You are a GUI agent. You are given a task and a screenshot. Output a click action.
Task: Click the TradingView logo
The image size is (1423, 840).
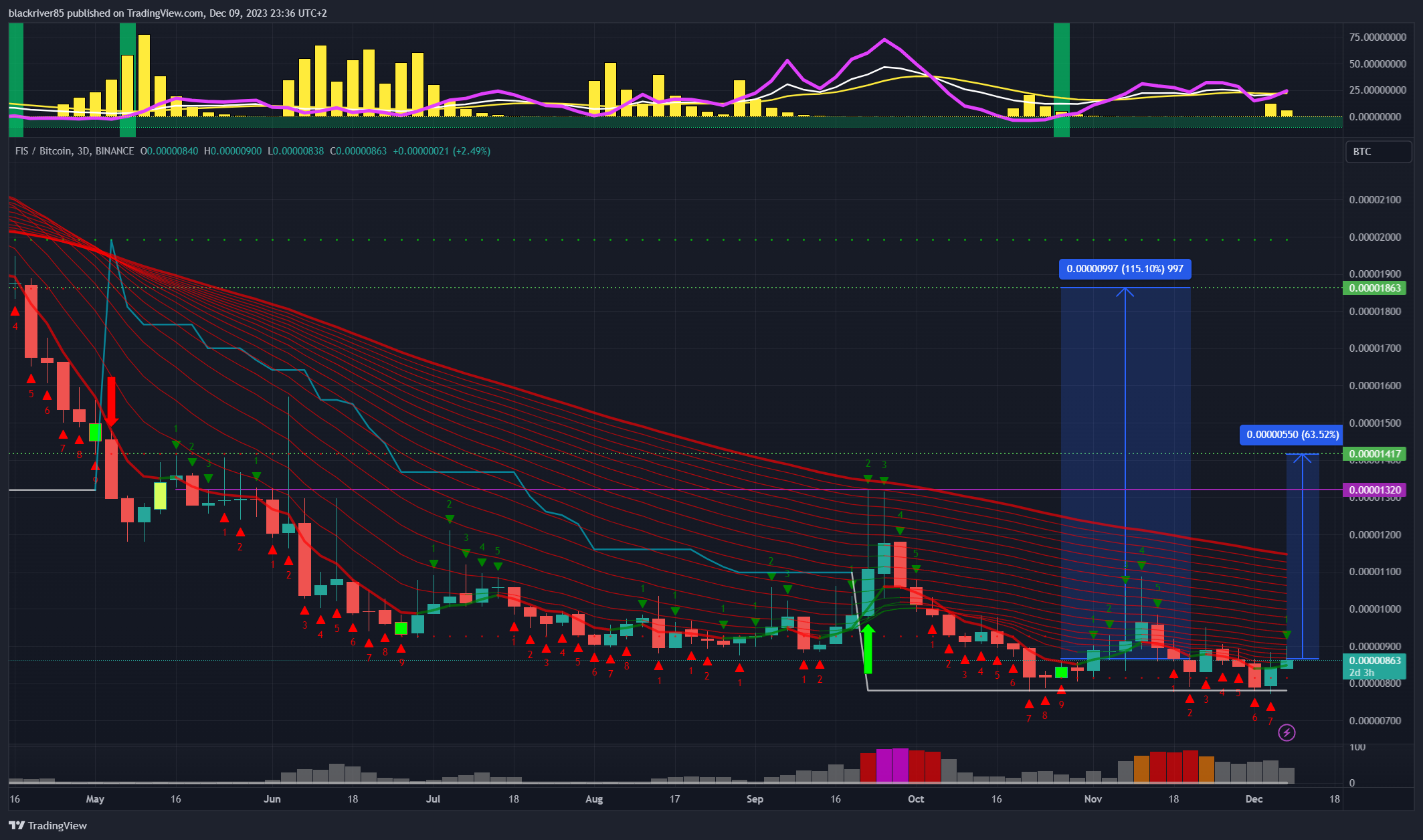point(48,825)
